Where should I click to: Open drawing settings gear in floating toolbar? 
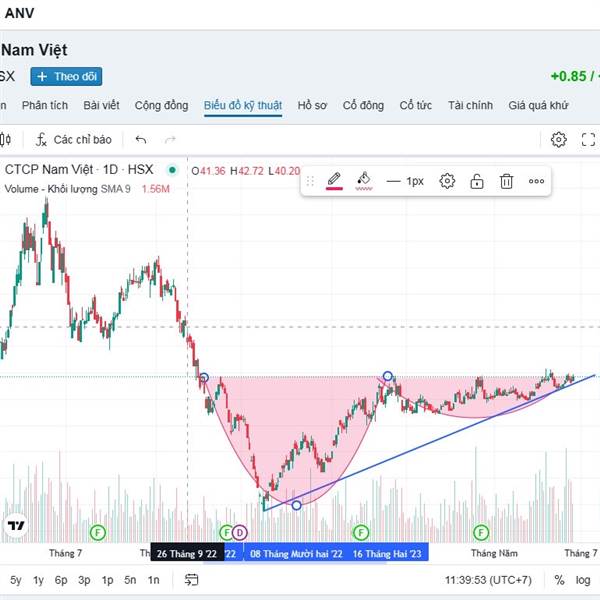[447, 181]
